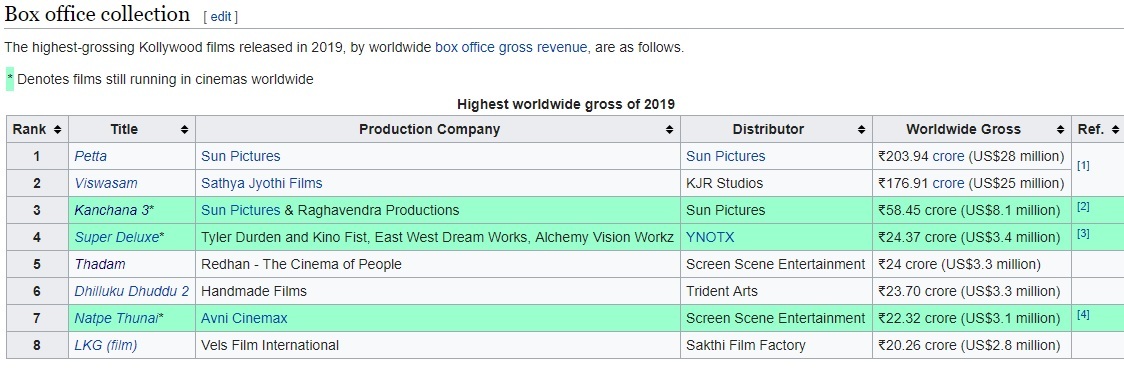Open the Petta film article
The height and width of the screenshot is (377, 1124).
(90, 156)
